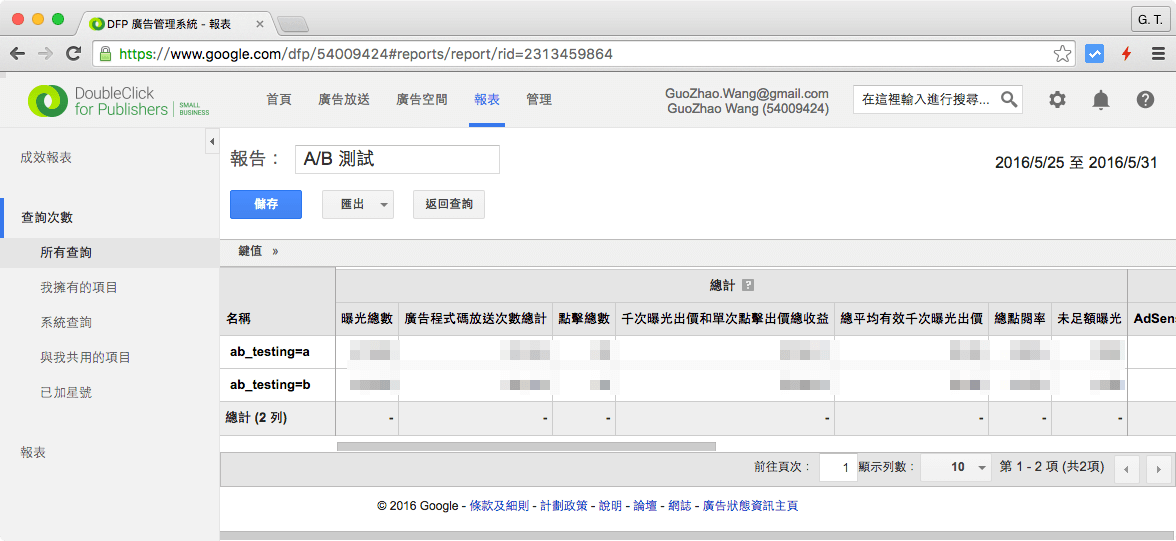This screenshot has width=1176, height=541.
Task: Click the 未足額曝光 column header
Action: pos(1089,318)
